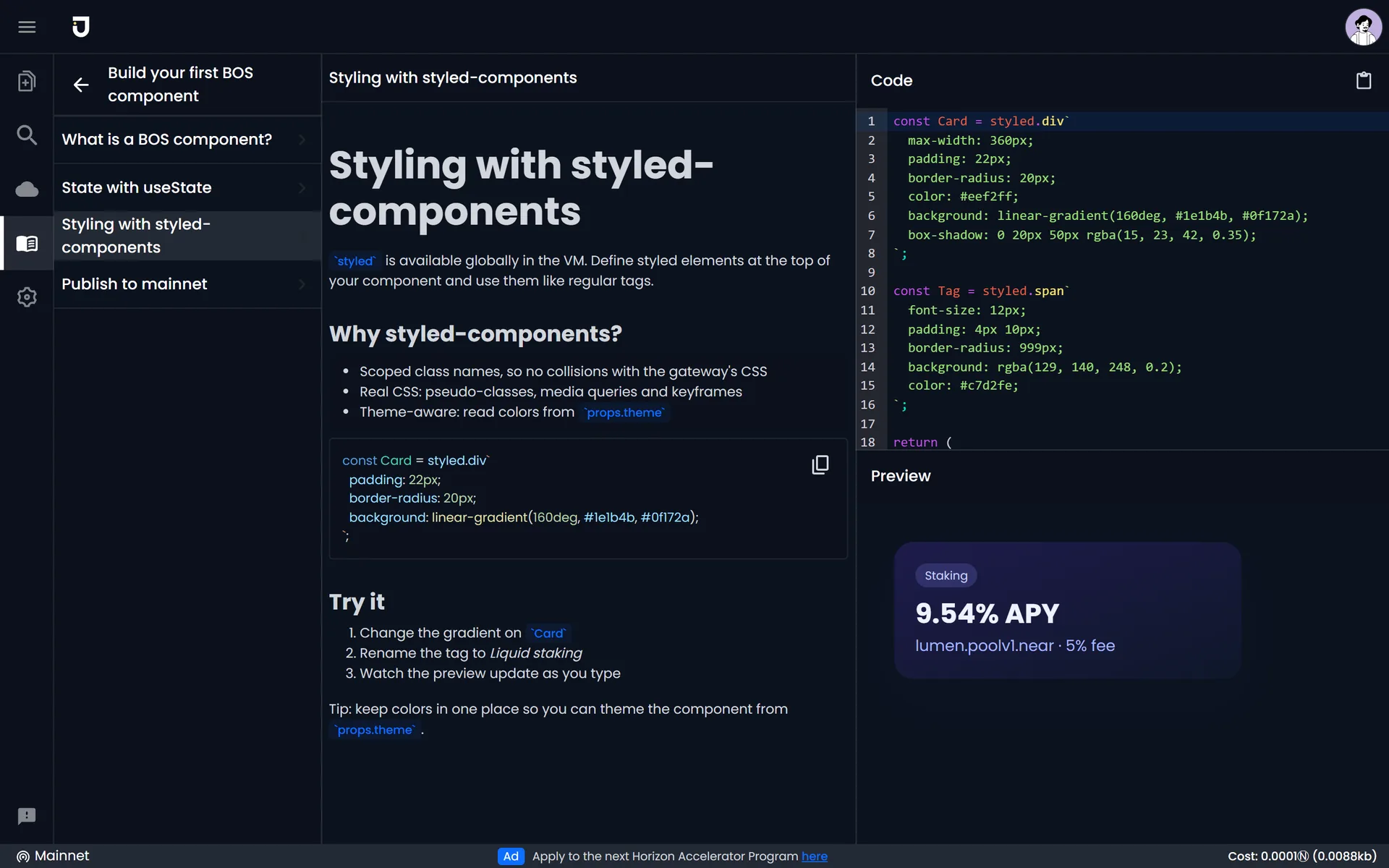The width and height of the screenshot is (1389, 868).
Task: Follow the Horizon Accelerator 'here' link
Action: point(814,856)
